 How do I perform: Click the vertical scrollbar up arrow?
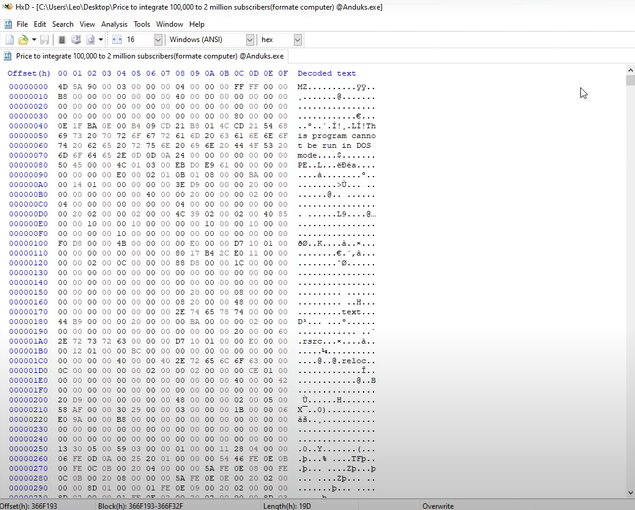(630, 70)
